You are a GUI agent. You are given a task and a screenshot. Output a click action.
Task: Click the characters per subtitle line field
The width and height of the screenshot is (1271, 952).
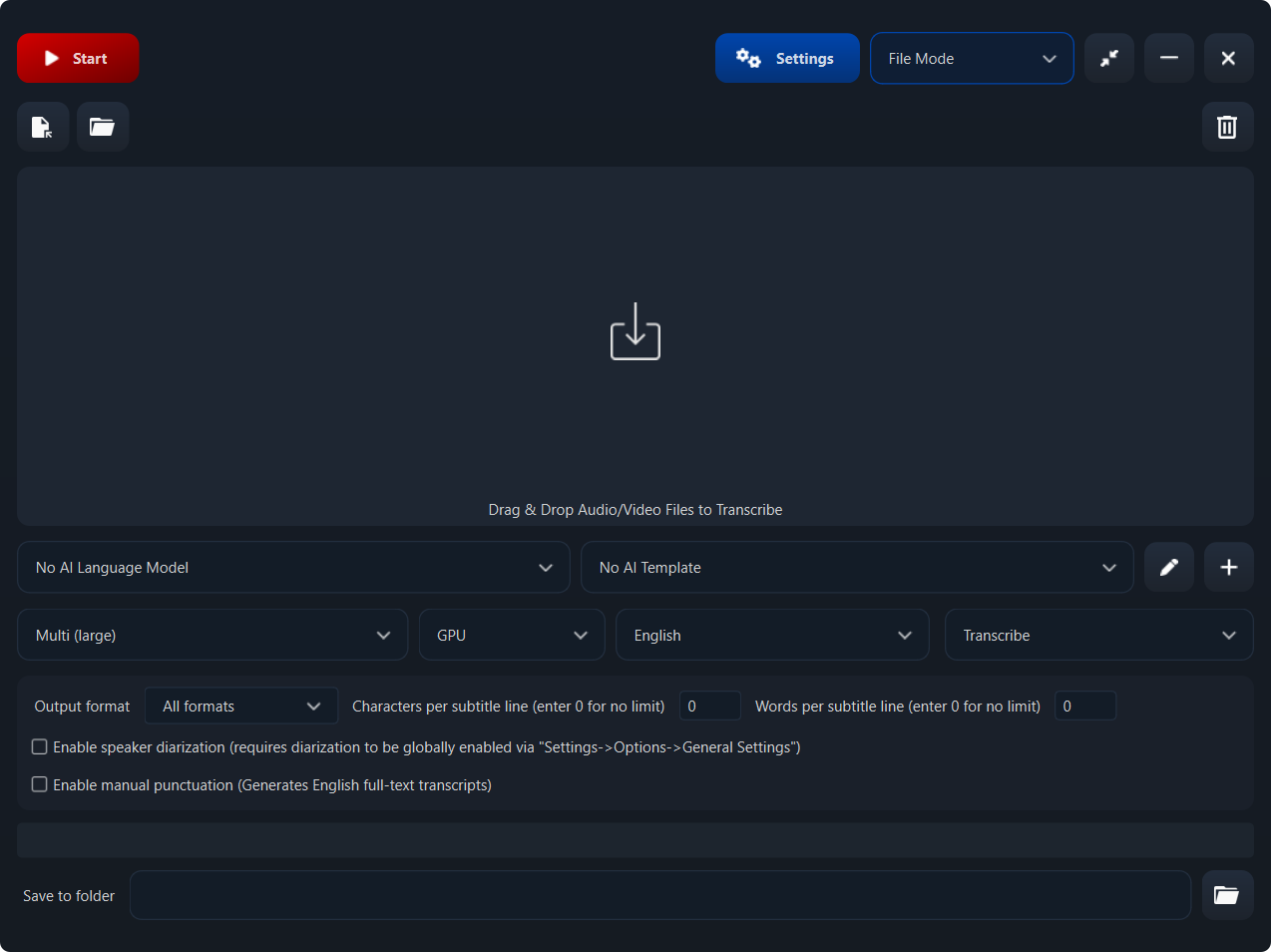pyautogui.click(x=709, y=706)
